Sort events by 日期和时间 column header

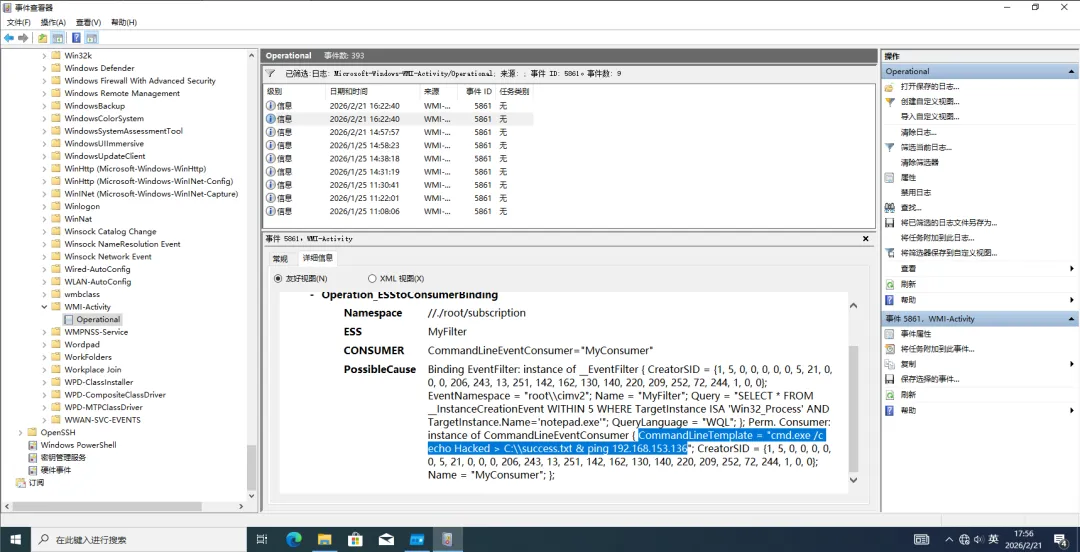(x=373, y=92)
